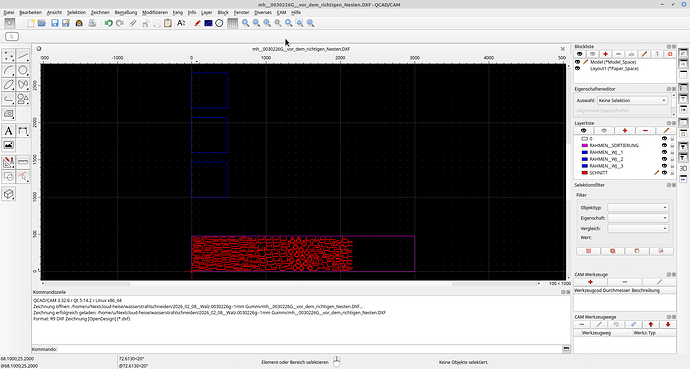Hide the RAHMEN__WJ__2 layer
Viewport: 690px width, 369px height.
(664, 159)
